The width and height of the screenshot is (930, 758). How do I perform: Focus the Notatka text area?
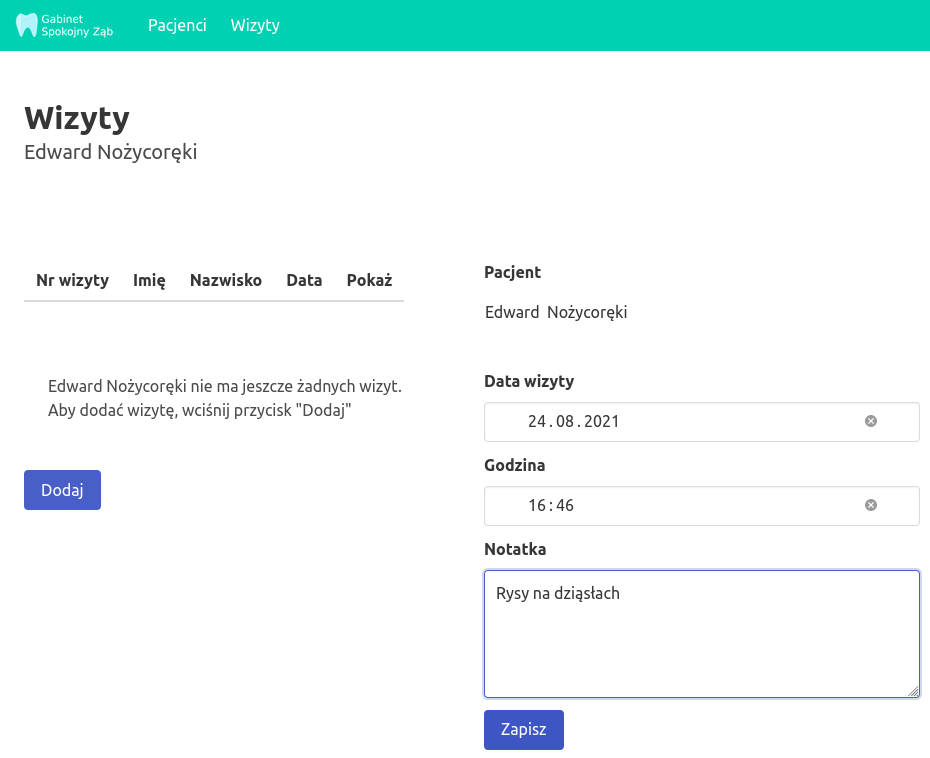click(x=700, y=640)
